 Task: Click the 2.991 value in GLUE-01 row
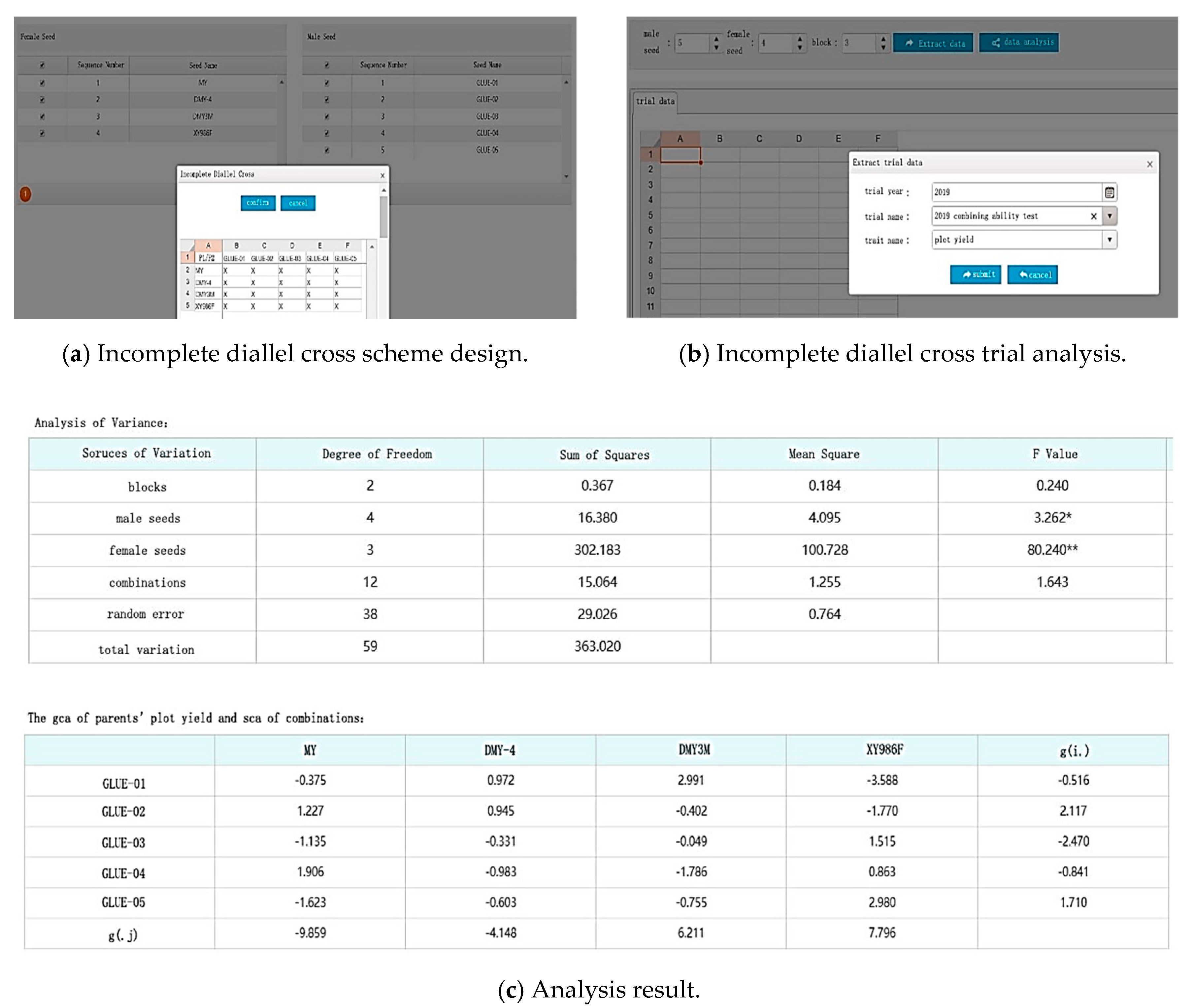pos(690,780)
